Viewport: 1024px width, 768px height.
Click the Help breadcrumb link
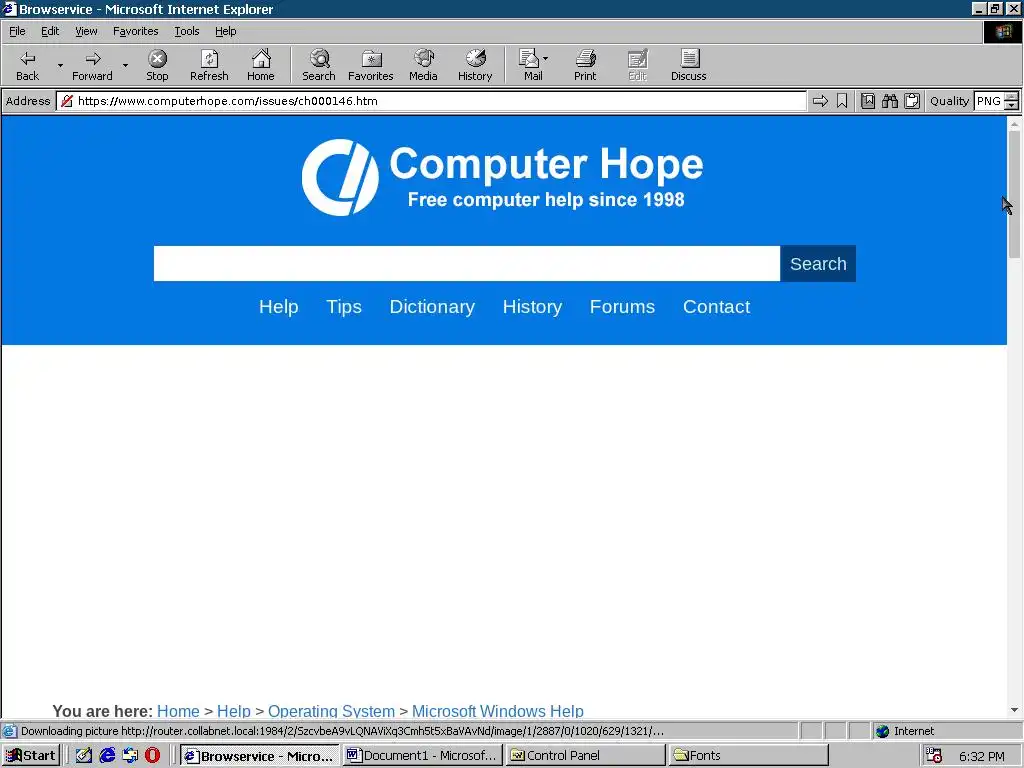234,711
